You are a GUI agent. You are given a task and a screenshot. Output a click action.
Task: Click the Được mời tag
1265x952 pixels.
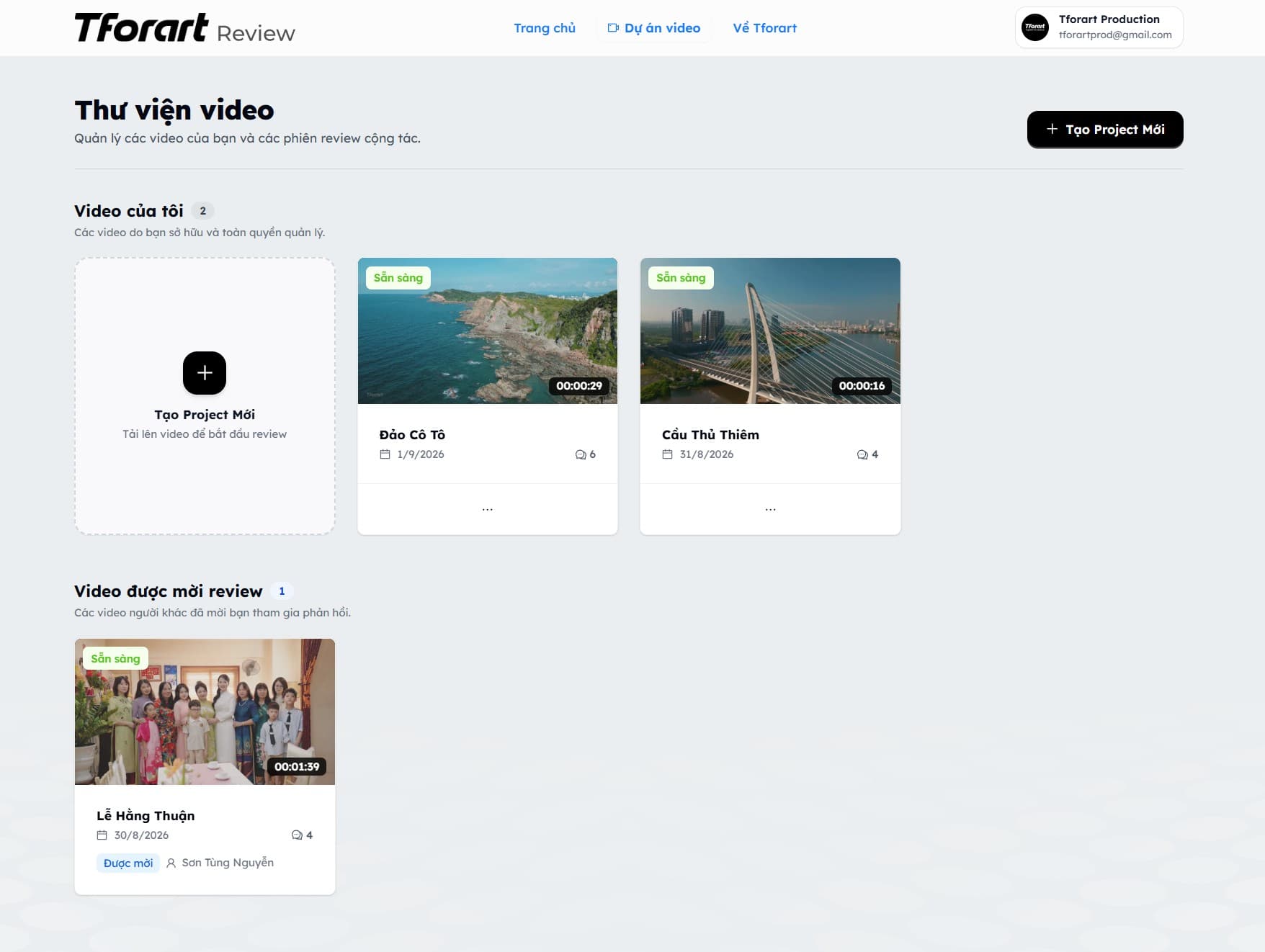coord(128,863)
